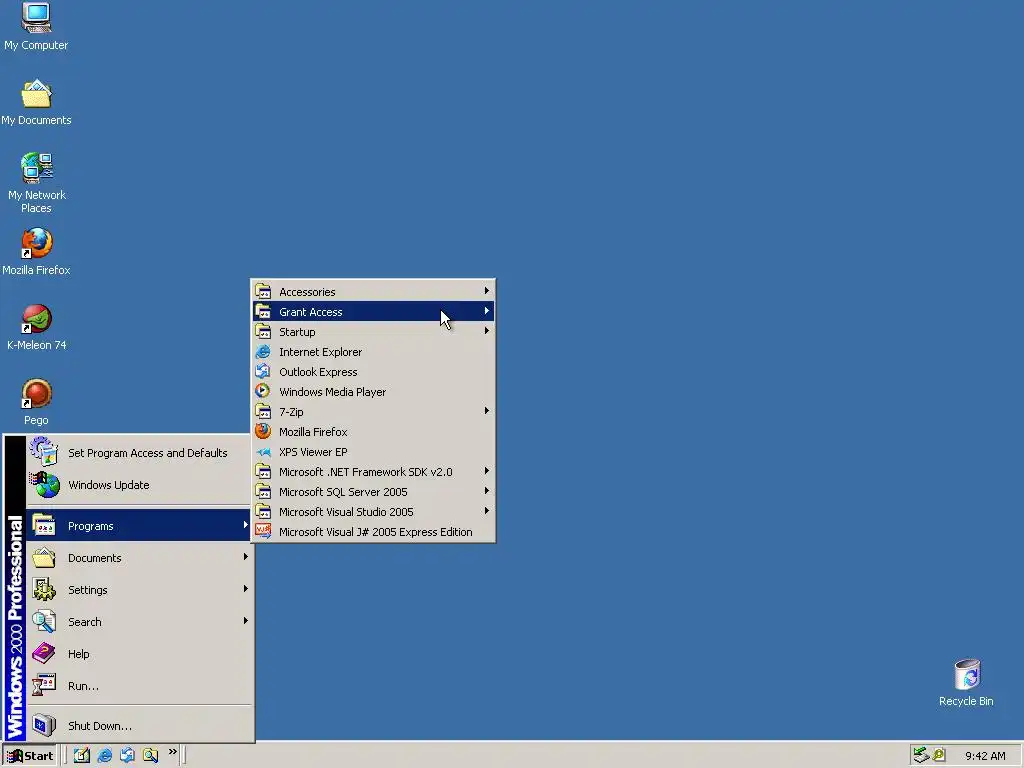Expand the Startup folder arrow
Screen dimensions: 1024x768
point(487,331)
